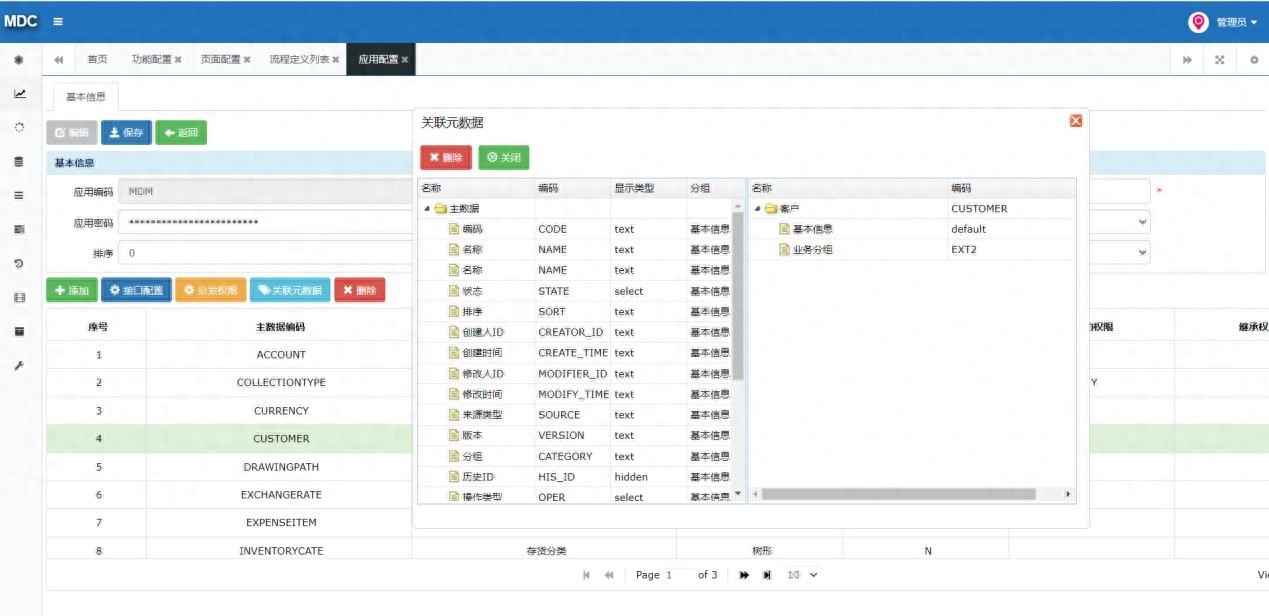
Task: Toggle the hamburger menu beside MDC logo
Action: point(58,21)
